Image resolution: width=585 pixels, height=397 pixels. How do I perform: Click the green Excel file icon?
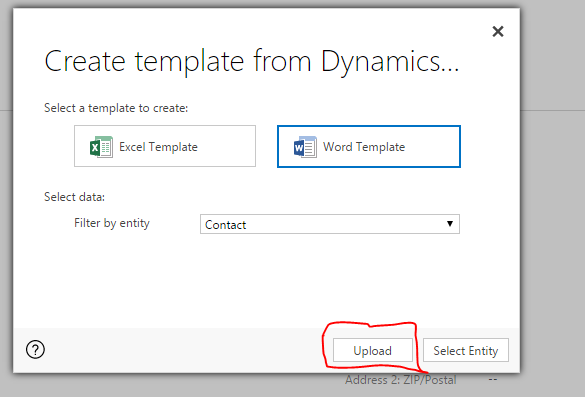click(x=101, y=147)
